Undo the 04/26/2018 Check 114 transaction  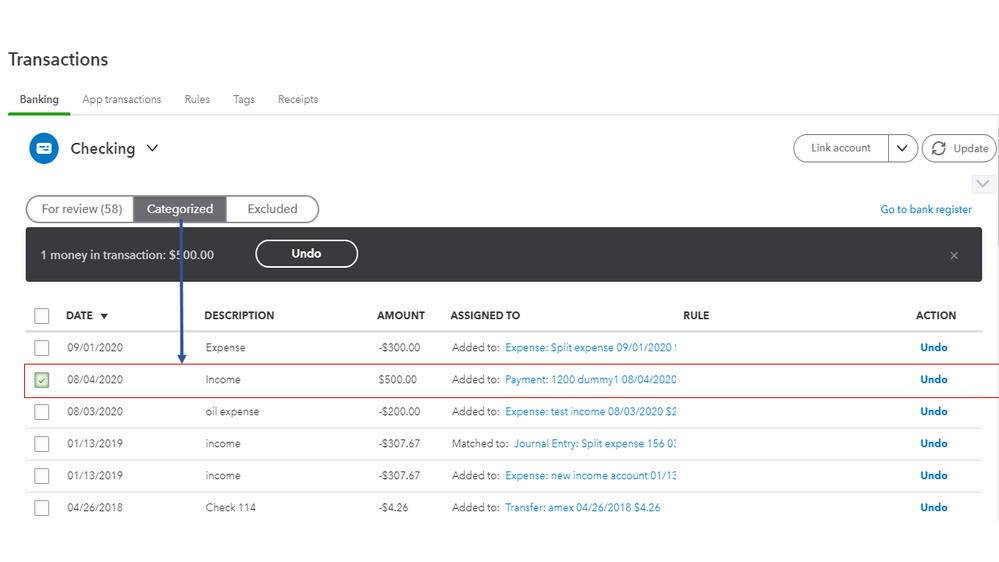point(933,508)
